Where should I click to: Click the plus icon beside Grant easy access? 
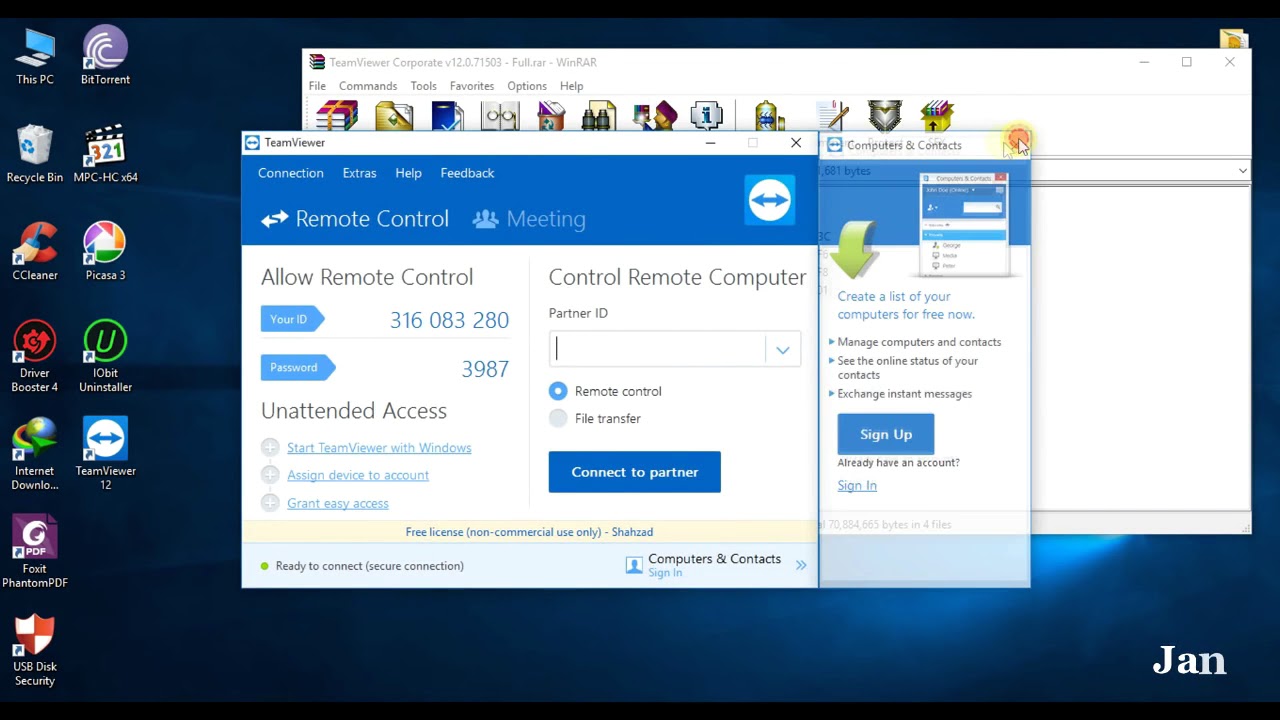point(270,503)
